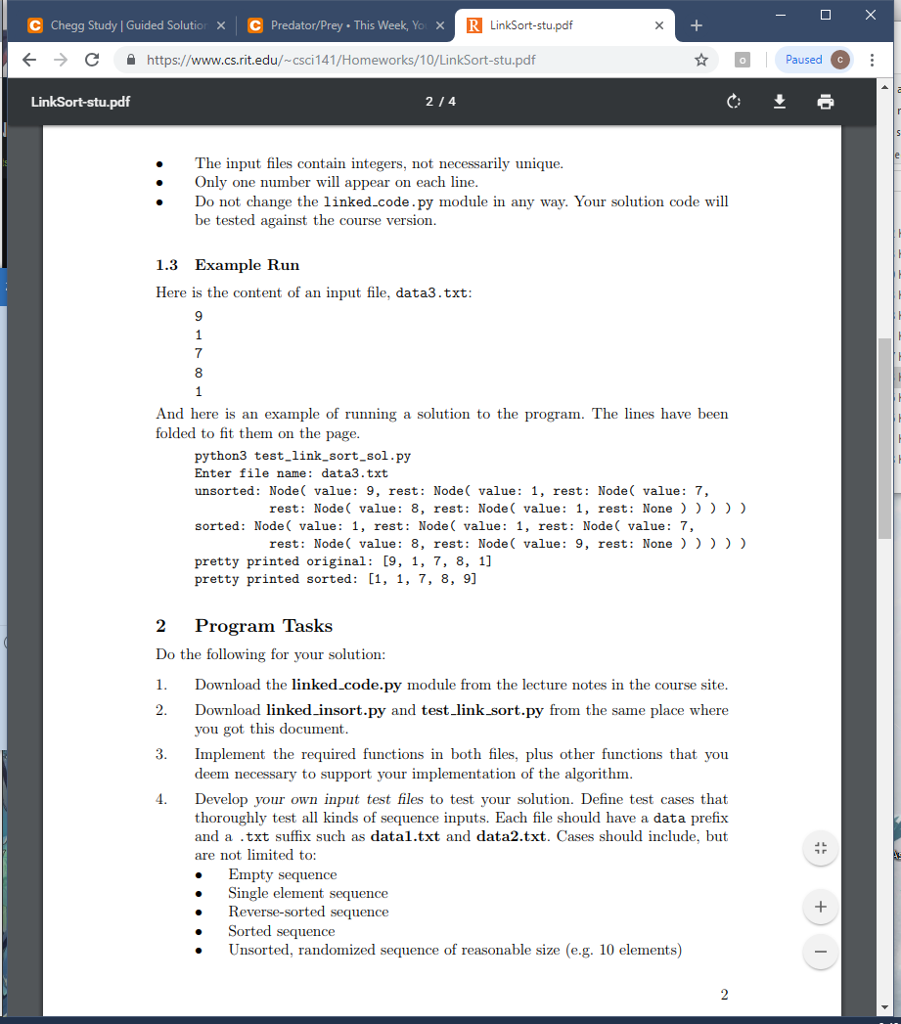Click the scrollbar up arrow
Viewport: 901px width, 1024px height.
[x=885, y=87]
